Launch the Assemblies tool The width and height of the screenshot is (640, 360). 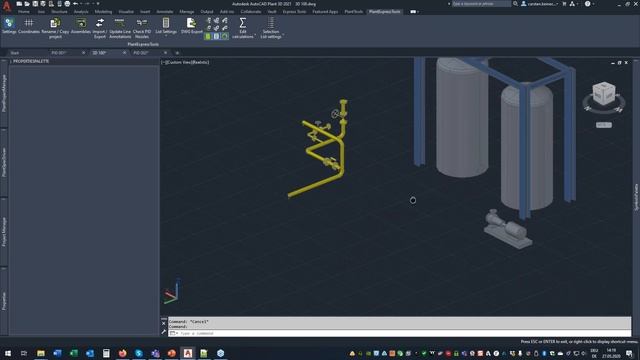tap(81, 26)
